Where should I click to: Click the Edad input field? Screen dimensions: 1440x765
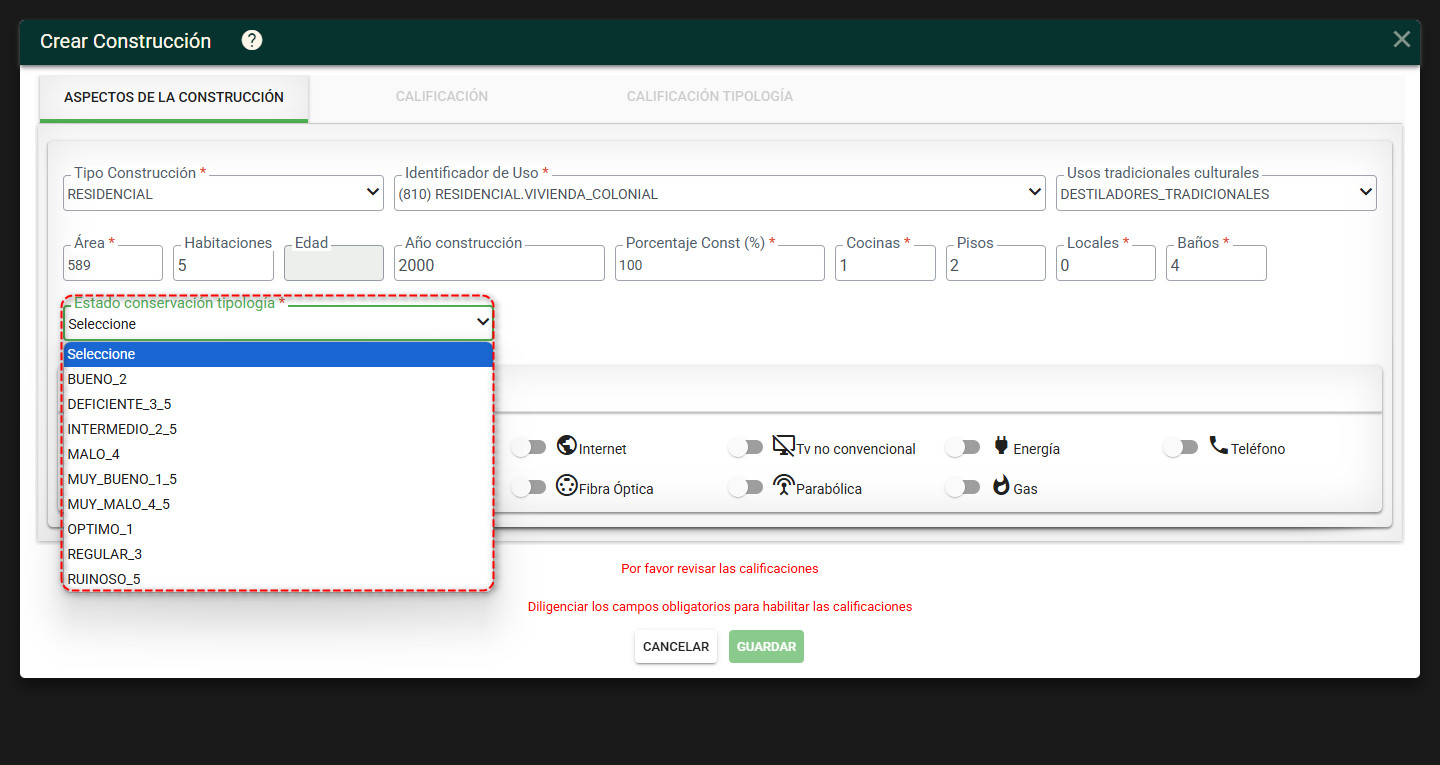pyautogui.click(x=334, y=264)
